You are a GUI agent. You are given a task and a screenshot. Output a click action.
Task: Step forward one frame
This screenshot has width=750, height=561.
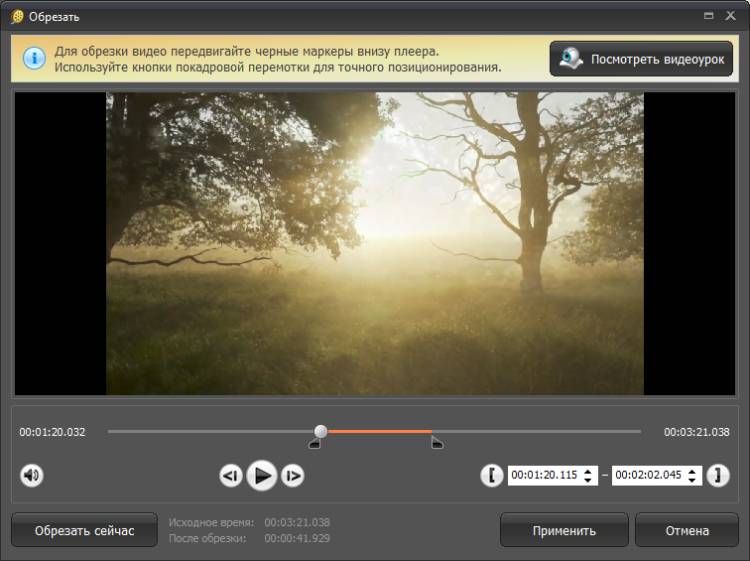pyautogui.click(x=292, y=476)
